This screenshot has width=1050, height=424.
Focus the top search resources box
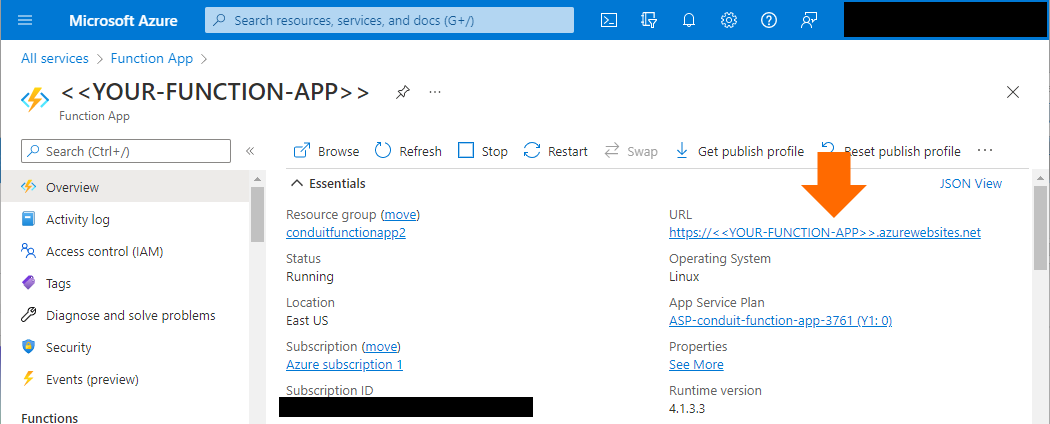coord(389,20)
